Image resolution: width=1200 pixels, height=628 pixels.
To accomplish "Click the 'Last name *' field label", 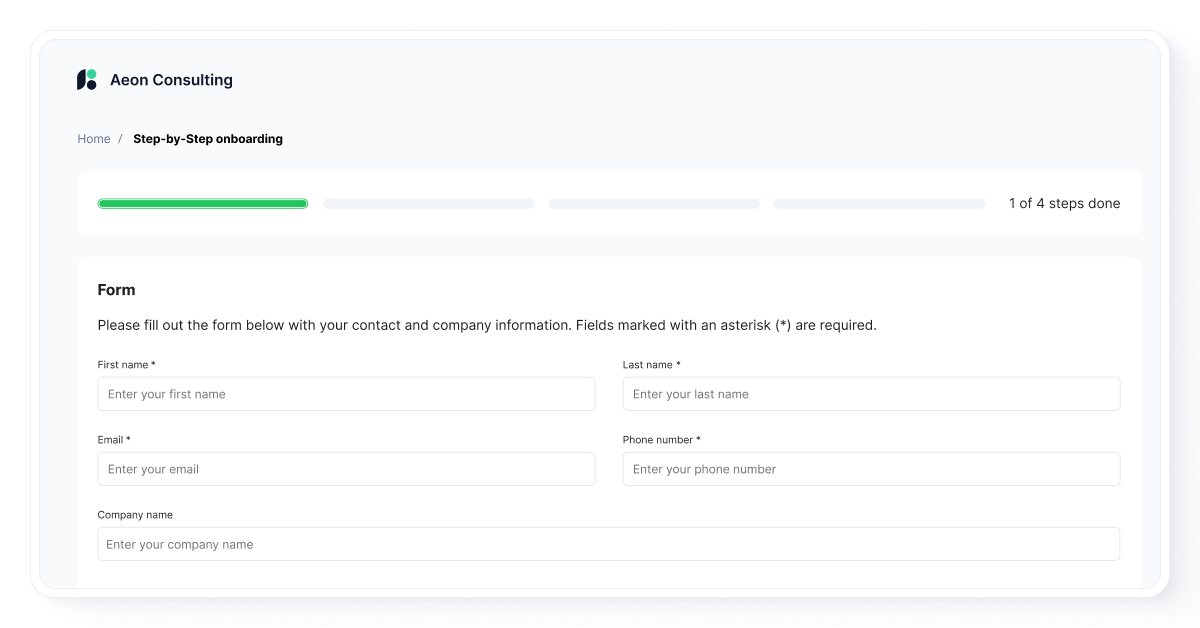I will [651, 364].
